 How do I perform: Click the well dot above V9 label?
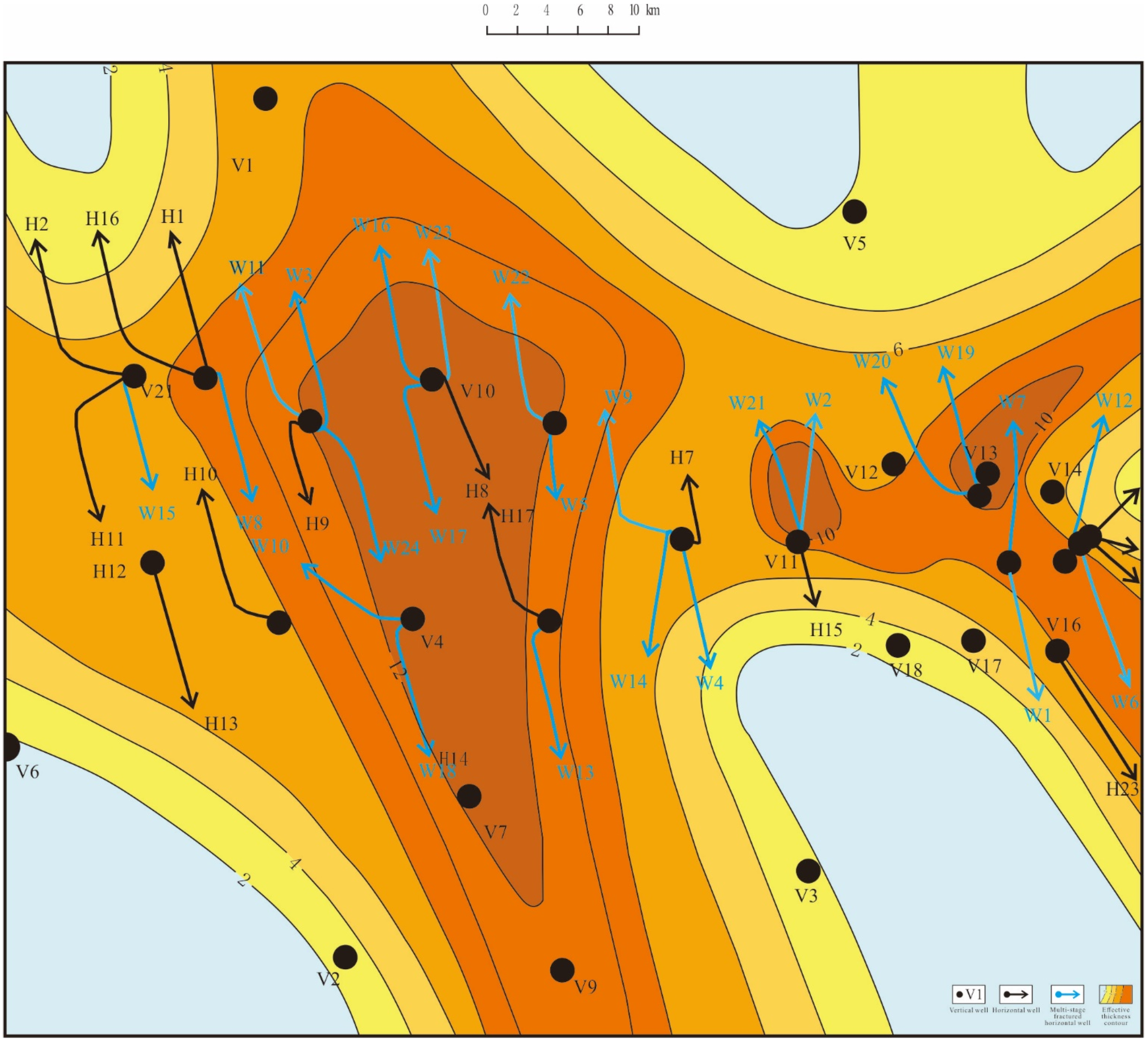coord(562,970)
